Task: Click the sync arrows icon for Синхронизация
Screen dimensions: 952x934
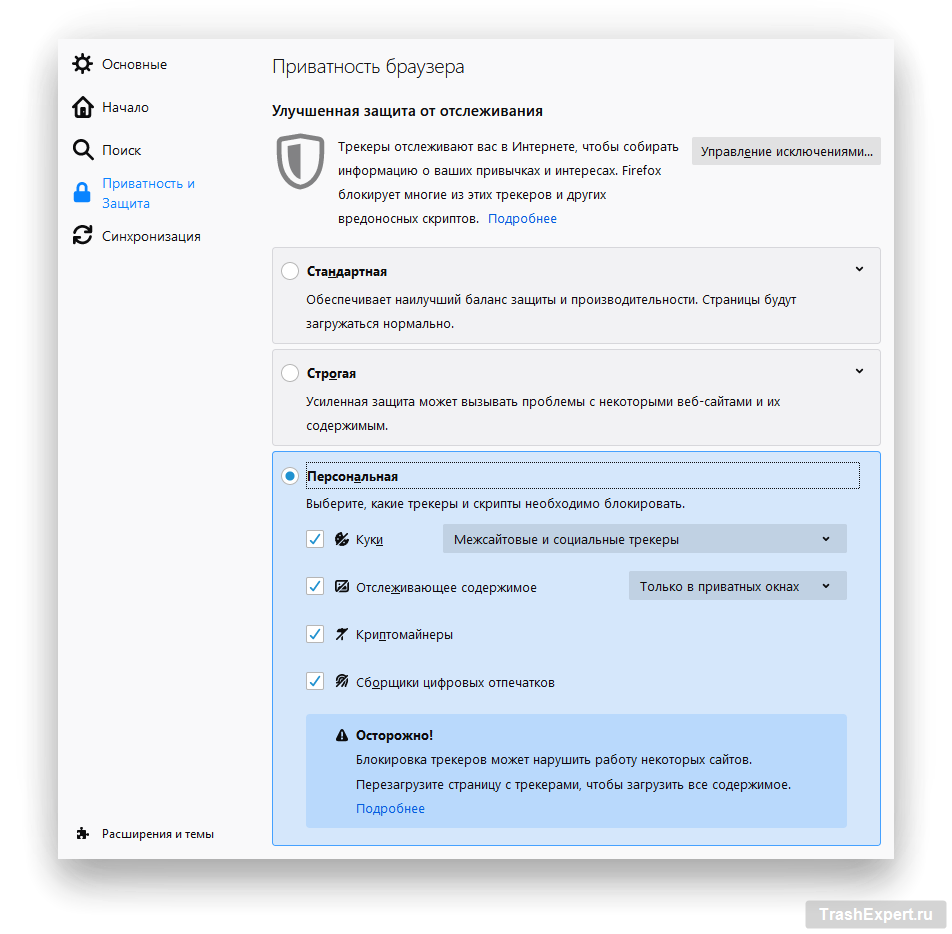Action: 82,236
